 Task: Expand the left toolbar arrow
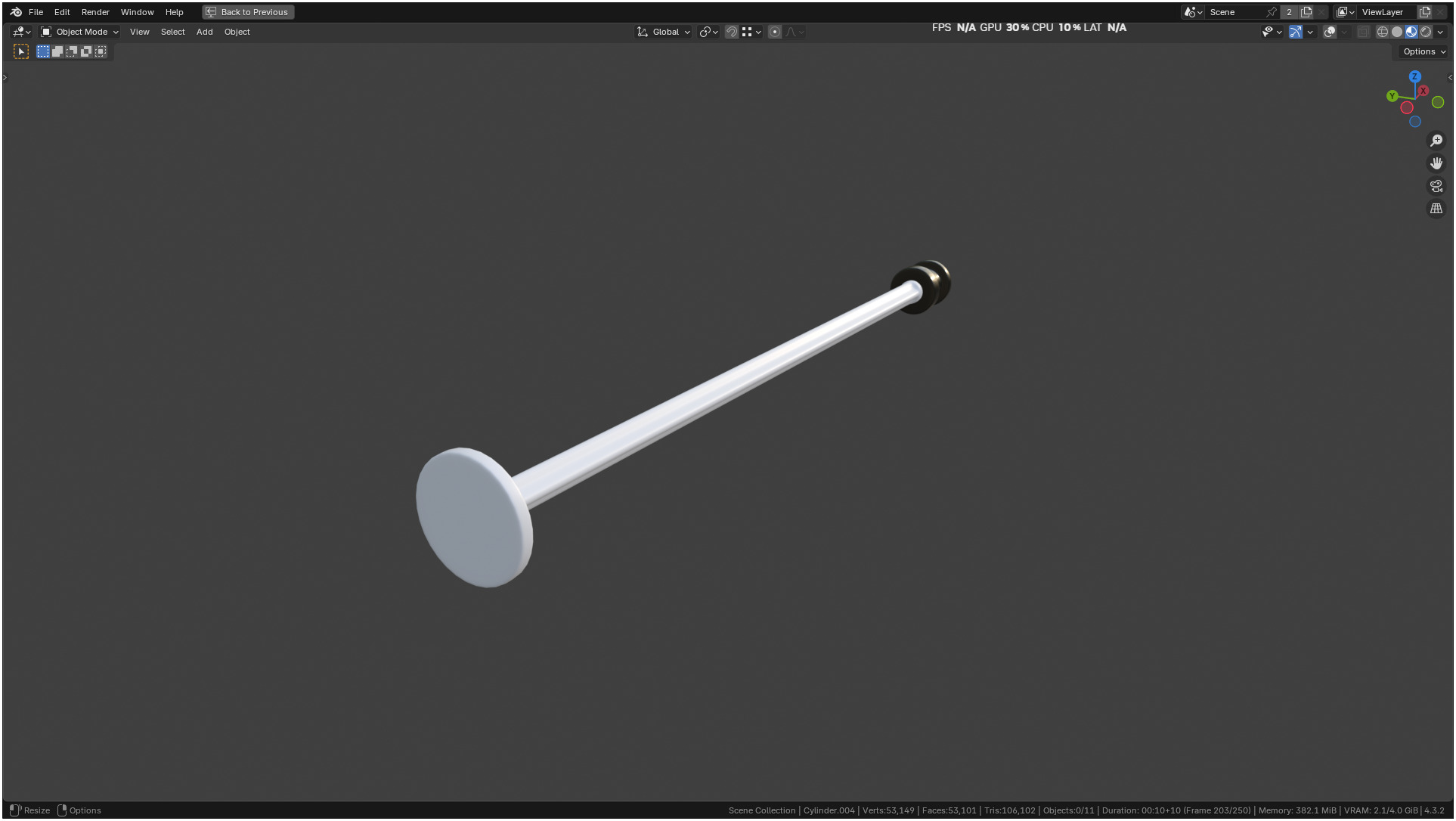pos(5,77)
